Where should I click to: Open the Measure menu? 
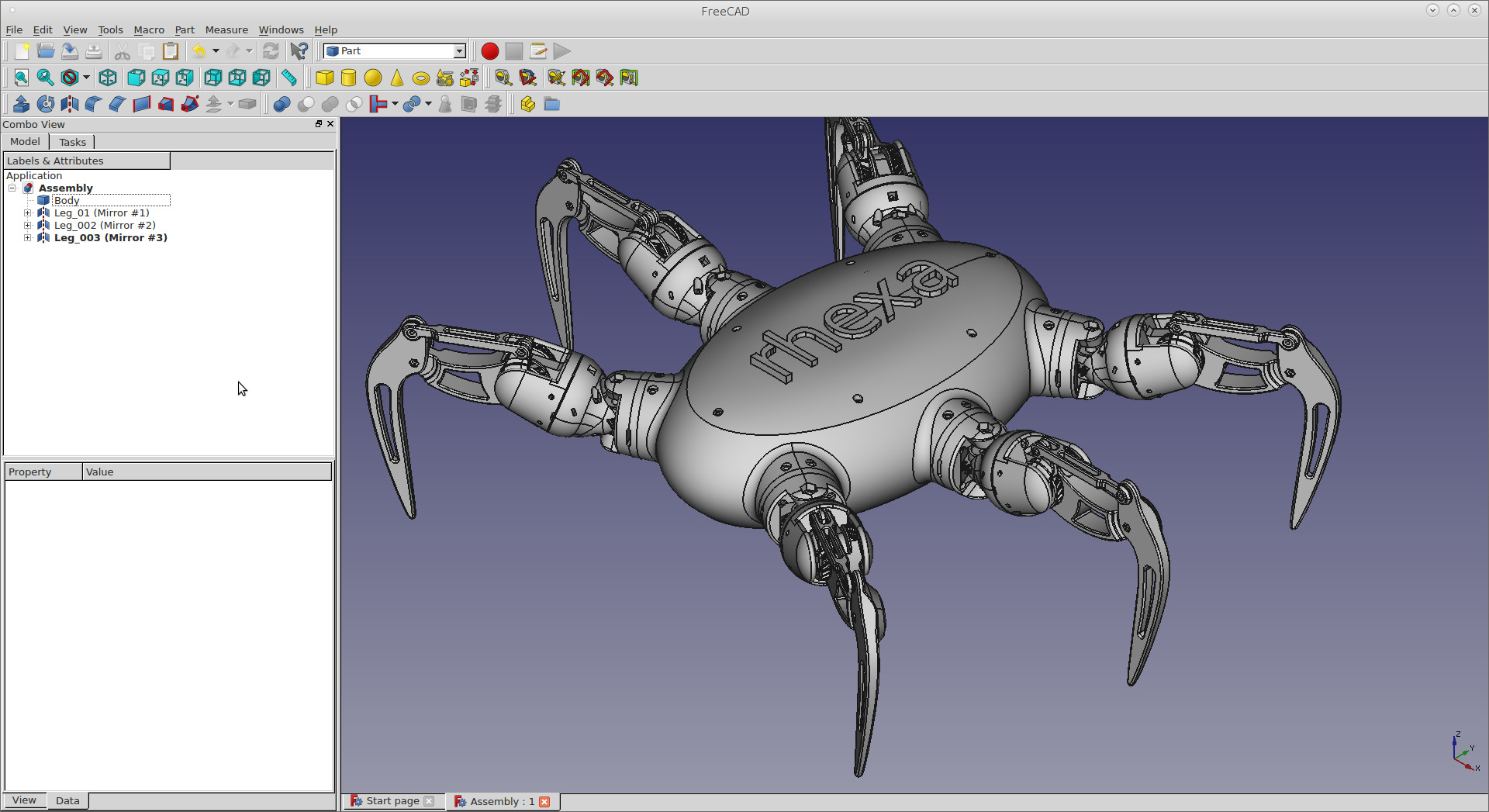[226, 29]
